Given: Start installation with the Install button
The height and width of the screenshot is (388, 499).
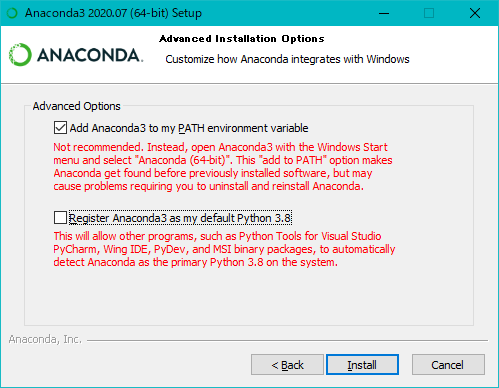Looking at the screenshot, I should (362, 365).
